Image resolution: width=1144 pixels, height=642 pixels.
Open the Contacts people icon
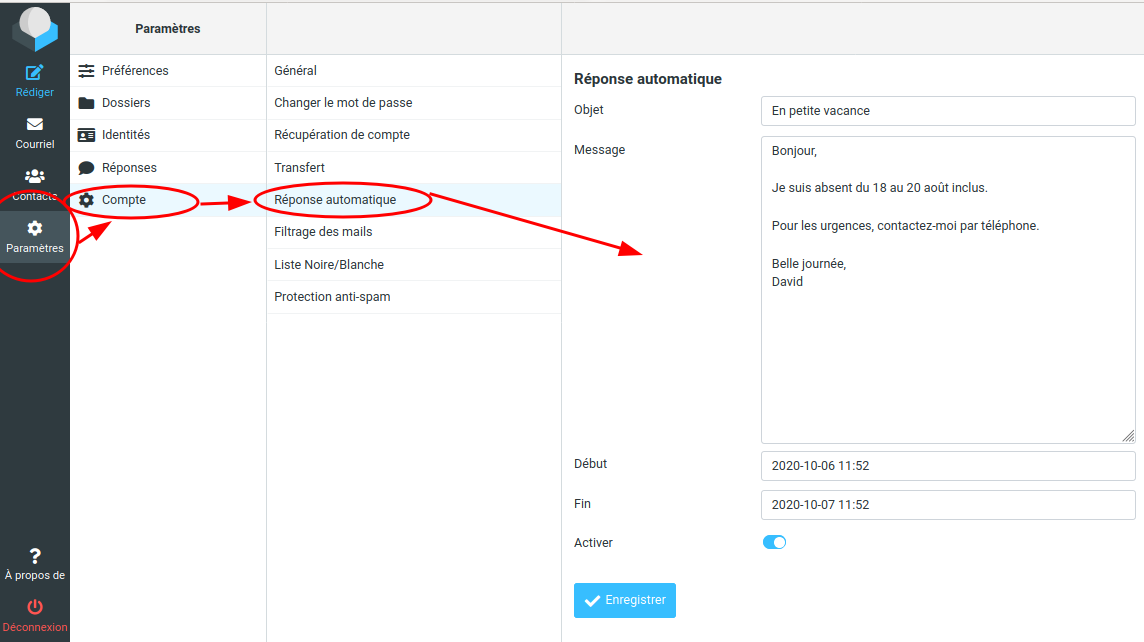pyautogui.click(x=35, y=177)
